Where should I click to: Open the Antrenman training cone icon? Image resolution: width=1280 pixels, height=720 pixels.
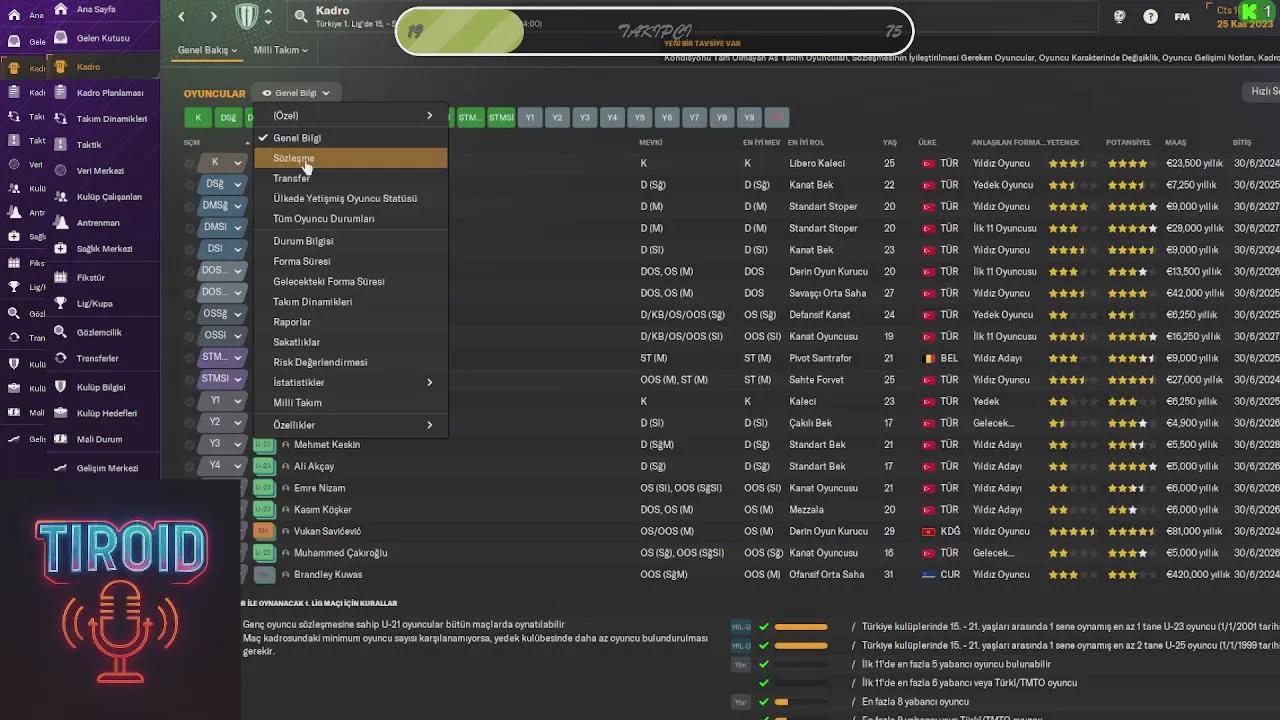[x=60, y=223]
